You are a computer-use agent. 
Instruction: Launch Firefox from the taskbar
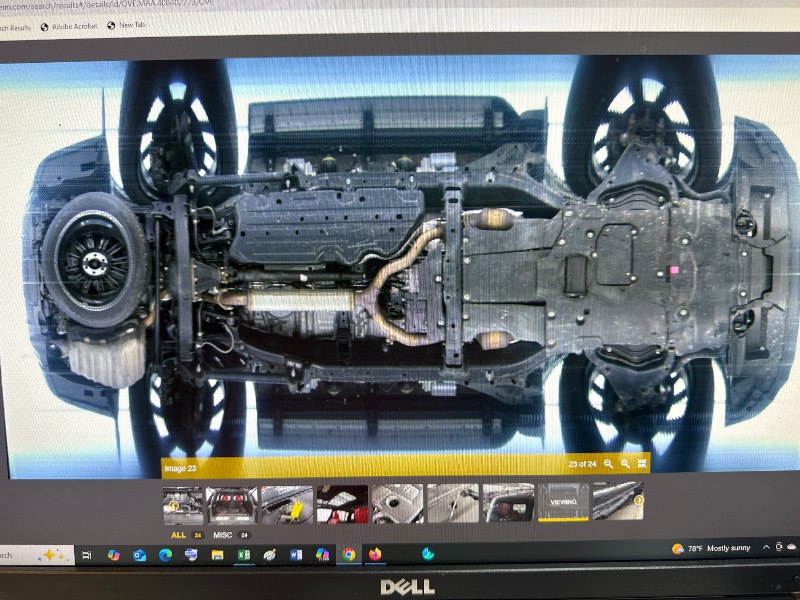[376, 554]
